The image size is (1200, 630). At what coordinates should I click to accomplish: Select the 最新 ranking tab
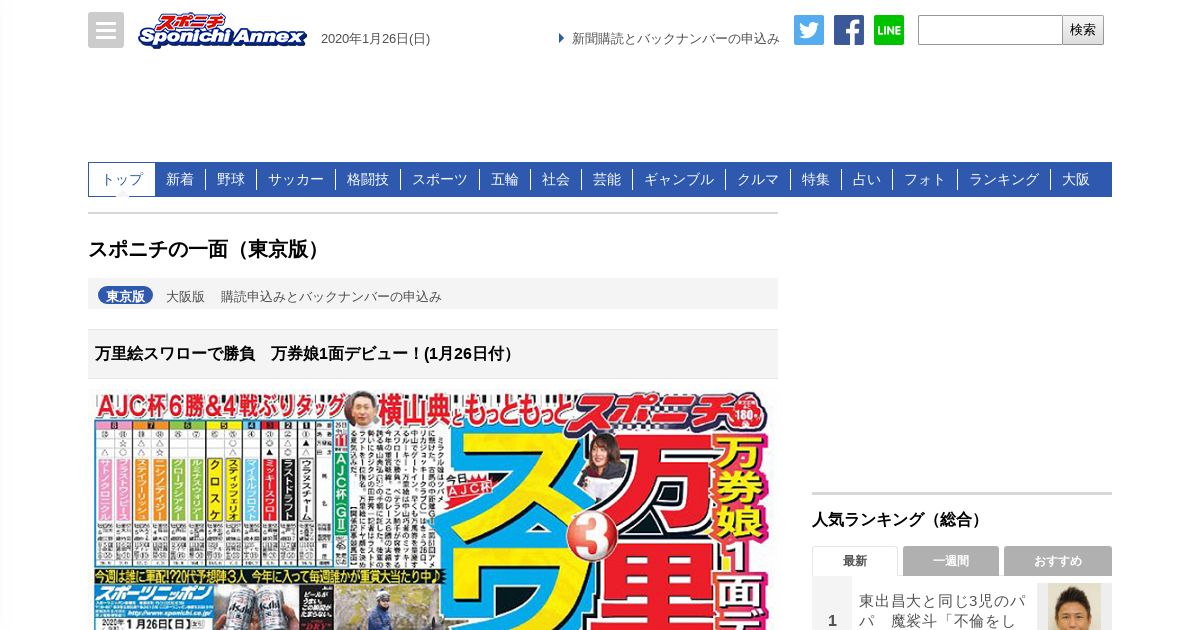pyautogui.click(x=855, y=561)
